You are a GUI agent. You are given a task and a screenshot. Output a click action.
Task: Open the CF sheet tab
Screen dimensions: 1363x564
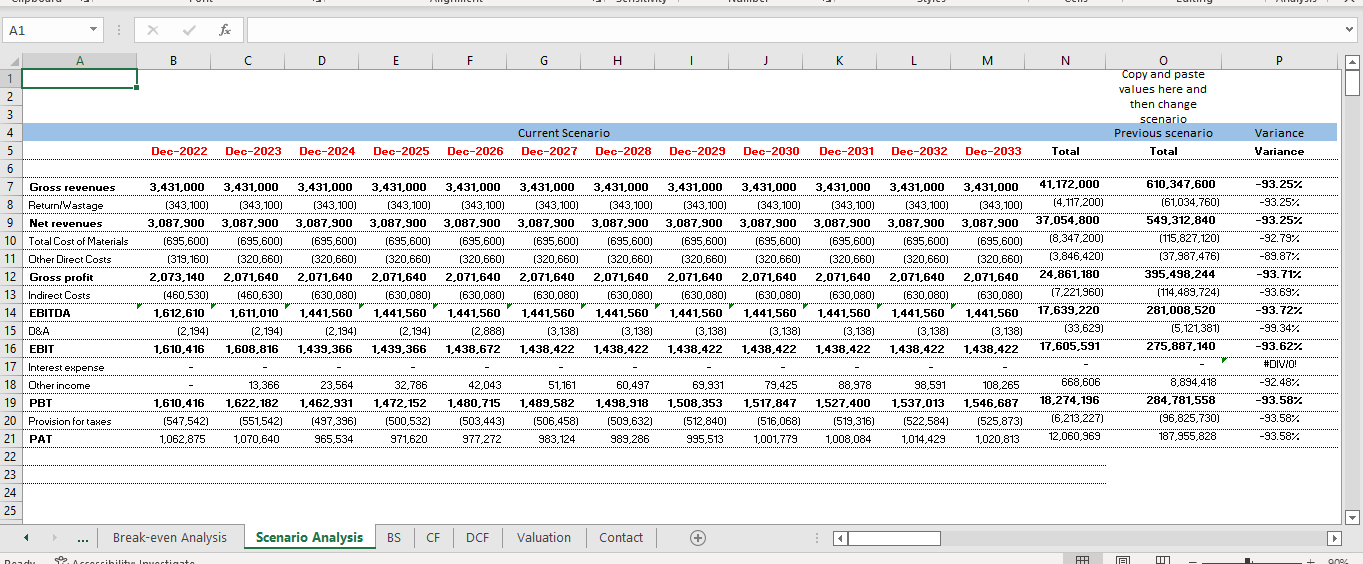pyautogui.click(x=433, y=538)
